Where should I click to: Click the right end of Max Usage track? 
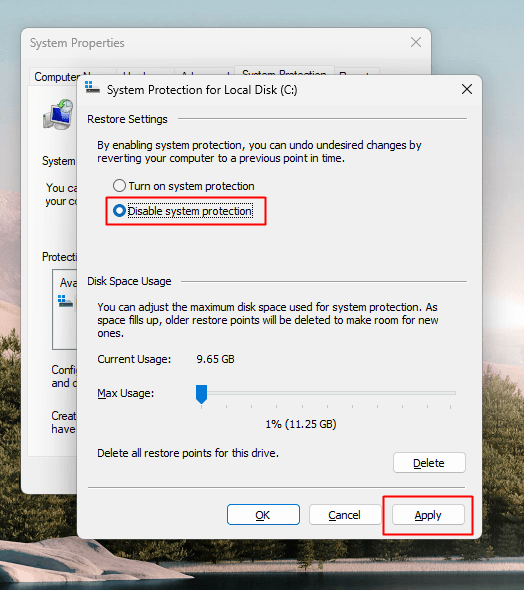click(454, 393)
